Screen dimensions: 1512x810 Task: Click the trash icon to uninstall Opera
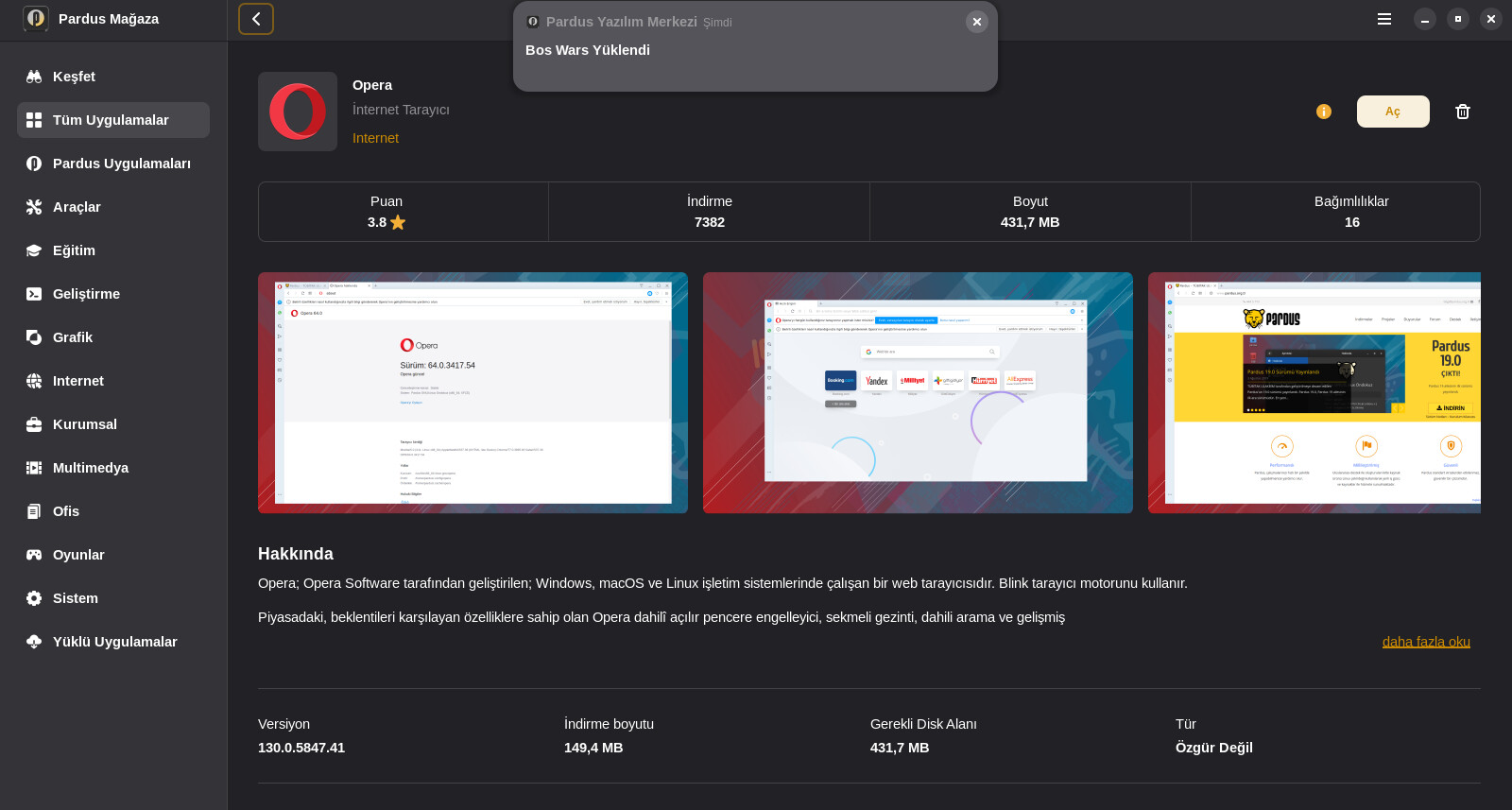click(x=1462, y=112)
